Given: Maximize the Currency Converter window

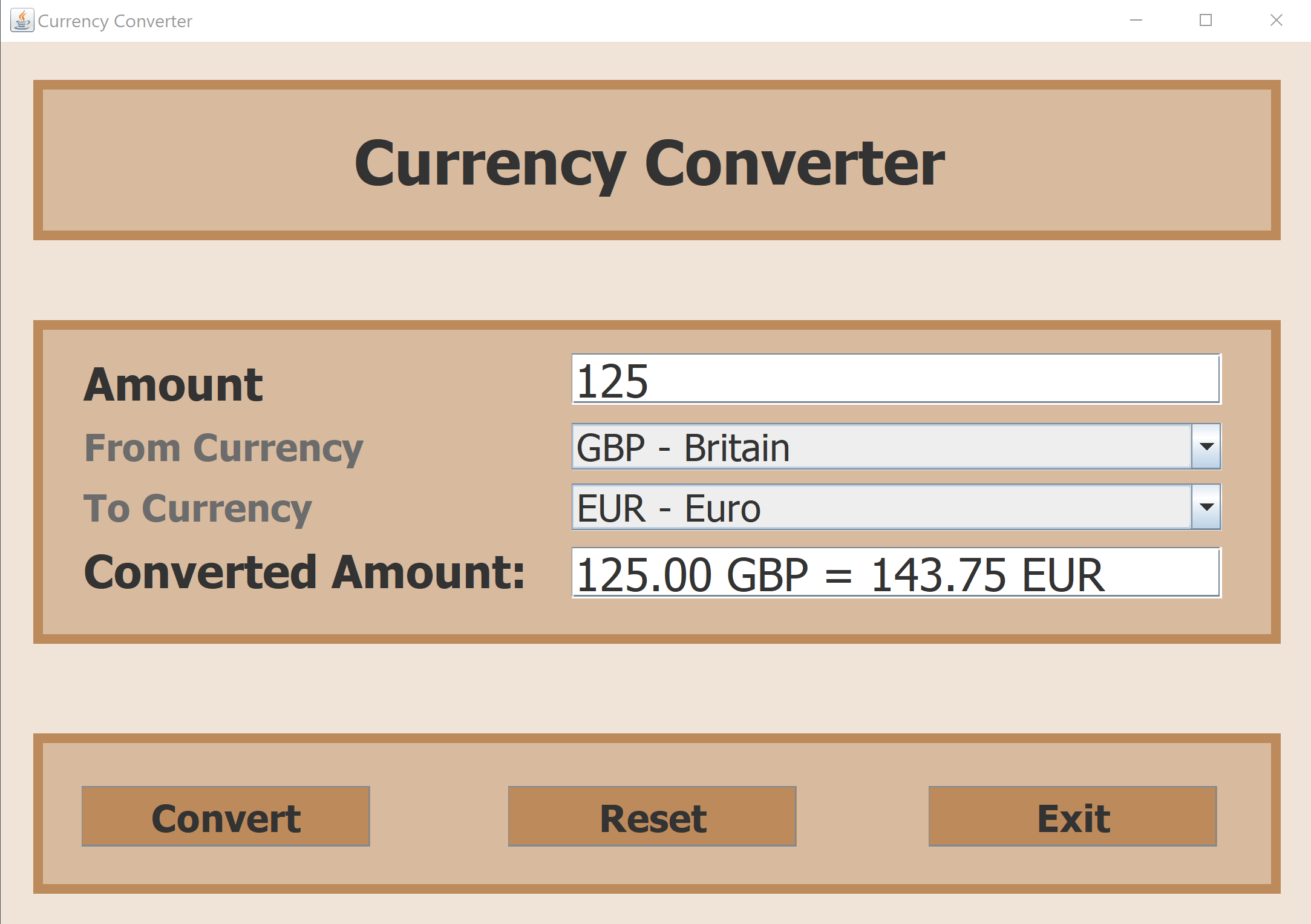Looking at the screenshot, I should tap(1206, 21).
